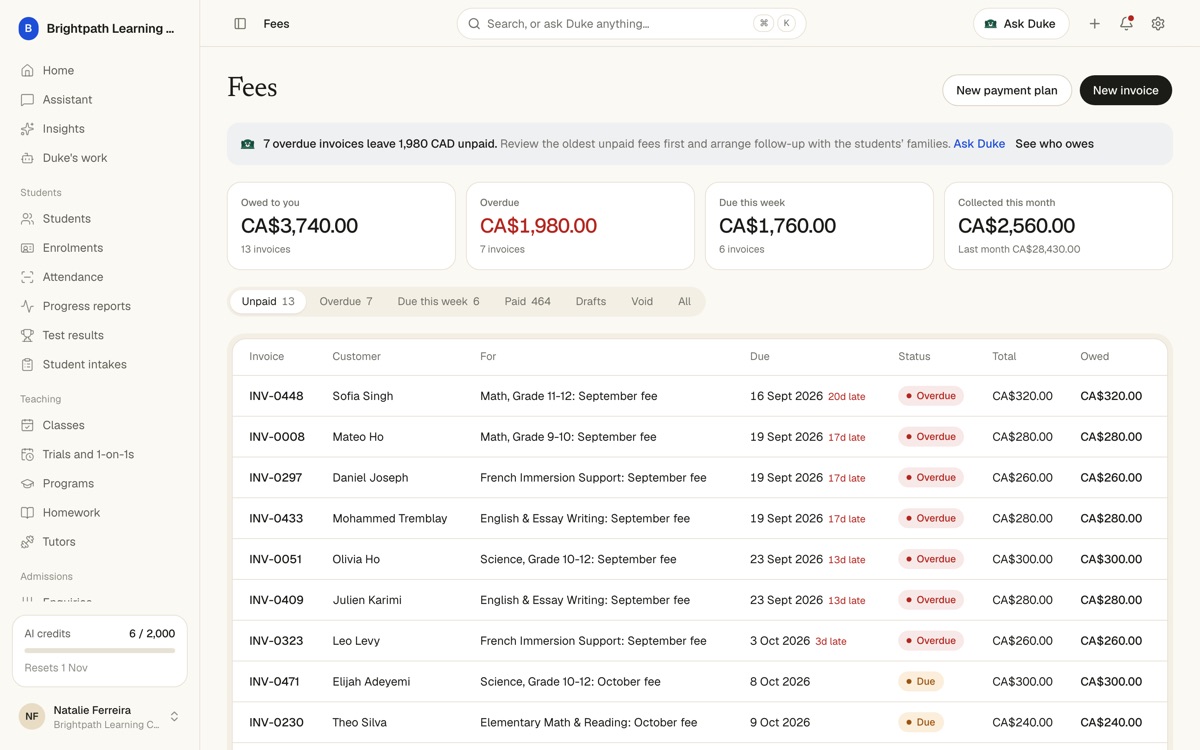This screenshot has width=1200, height=750.
Task: Click the Test results trophy icon
Action: coord(27,334)
